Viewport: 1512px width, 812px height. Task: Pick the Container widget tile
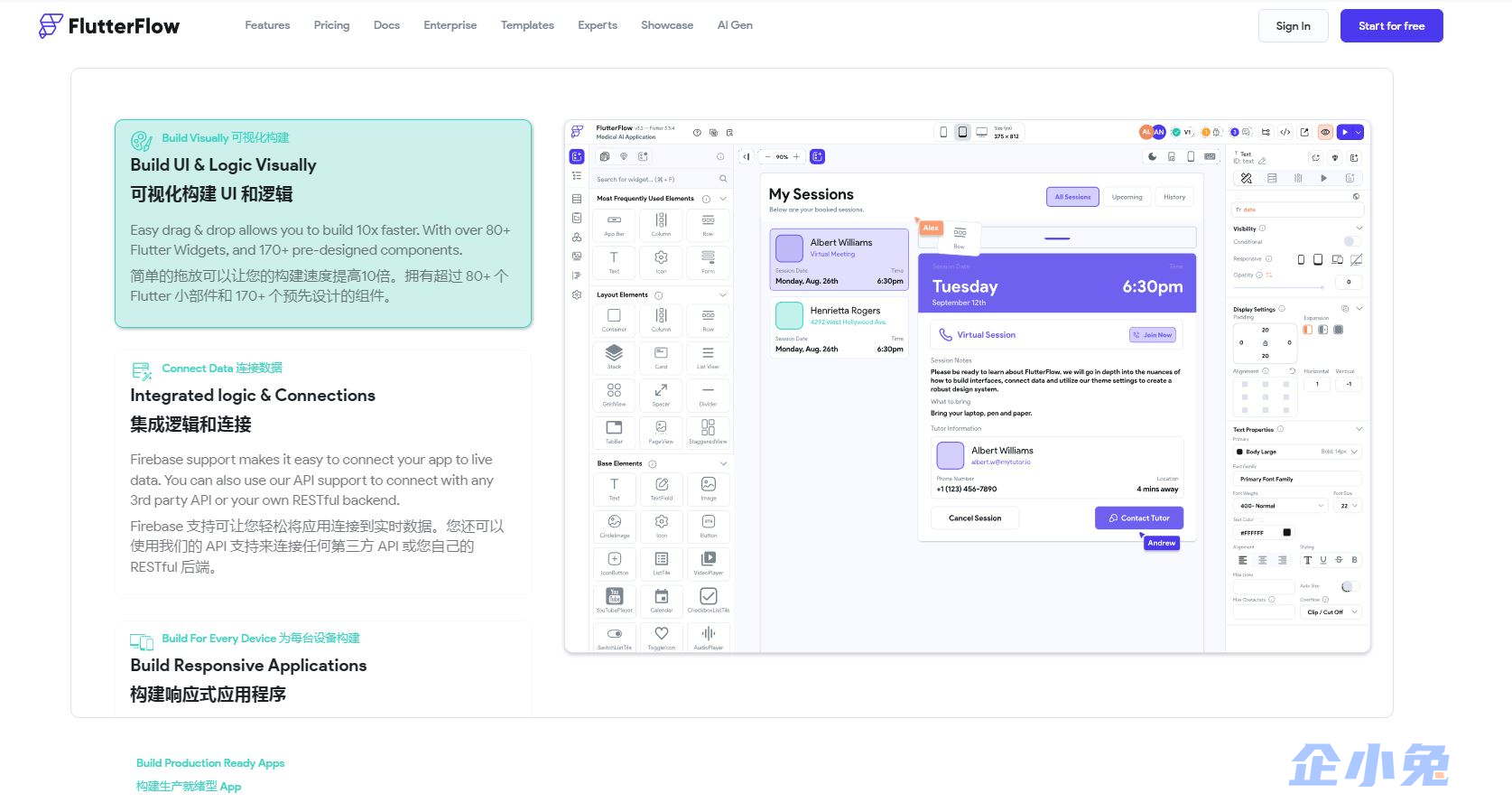[614, 319]
